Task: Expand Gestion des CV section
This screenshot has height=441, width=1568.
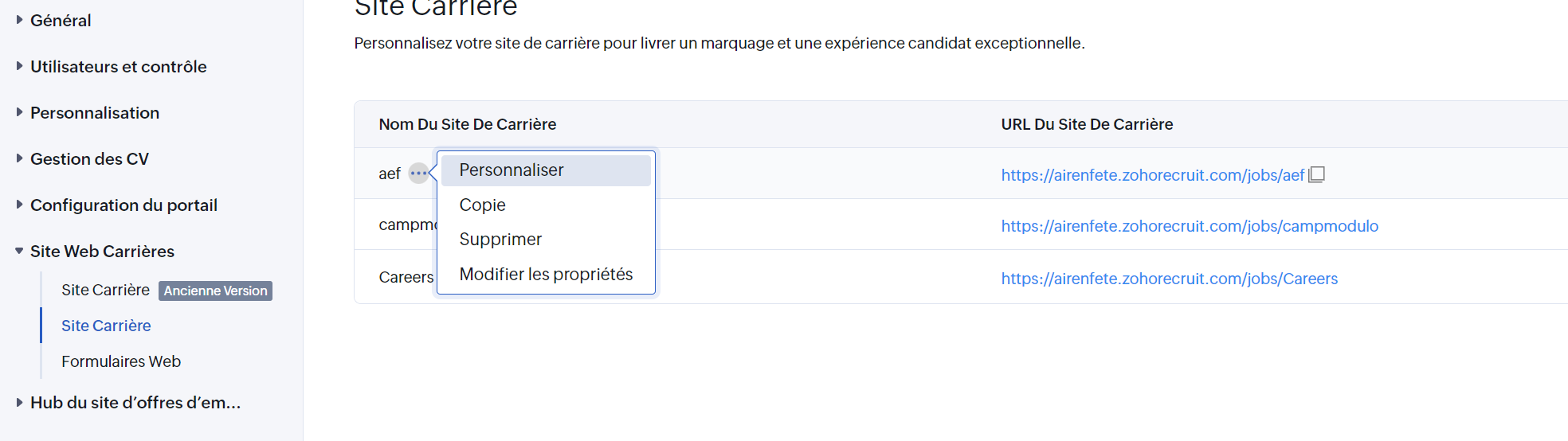Action: click(x=89, y=159)
